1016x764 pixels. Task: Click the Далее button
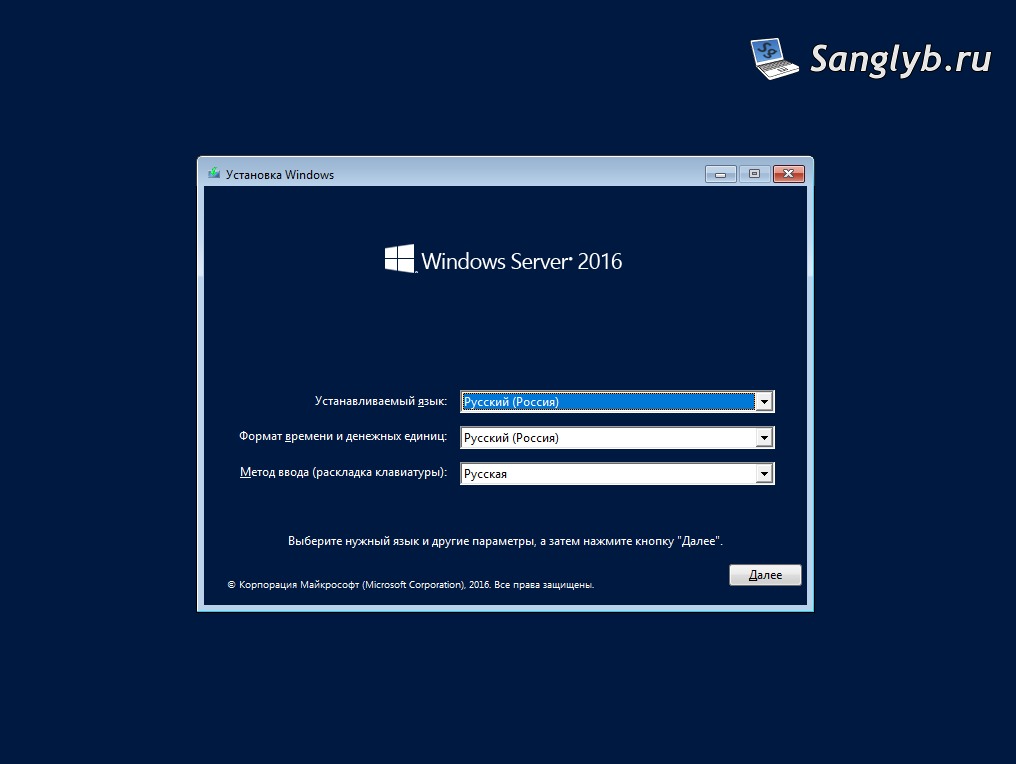pyautogui.click(x=765, y=575)
